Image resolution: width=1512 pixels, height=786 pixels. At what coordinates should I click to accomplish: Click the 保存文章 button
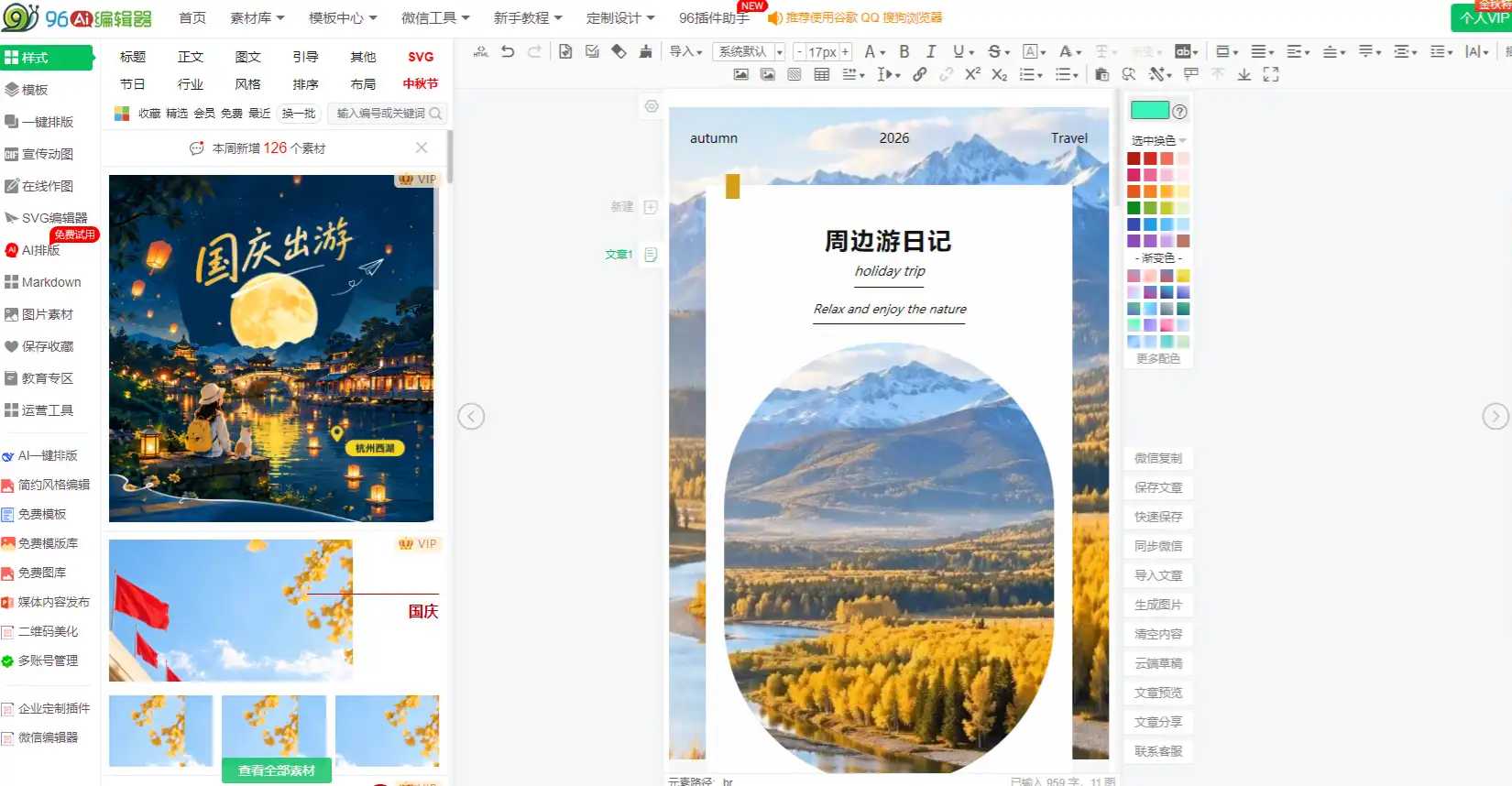click(x=1158, y=487)
